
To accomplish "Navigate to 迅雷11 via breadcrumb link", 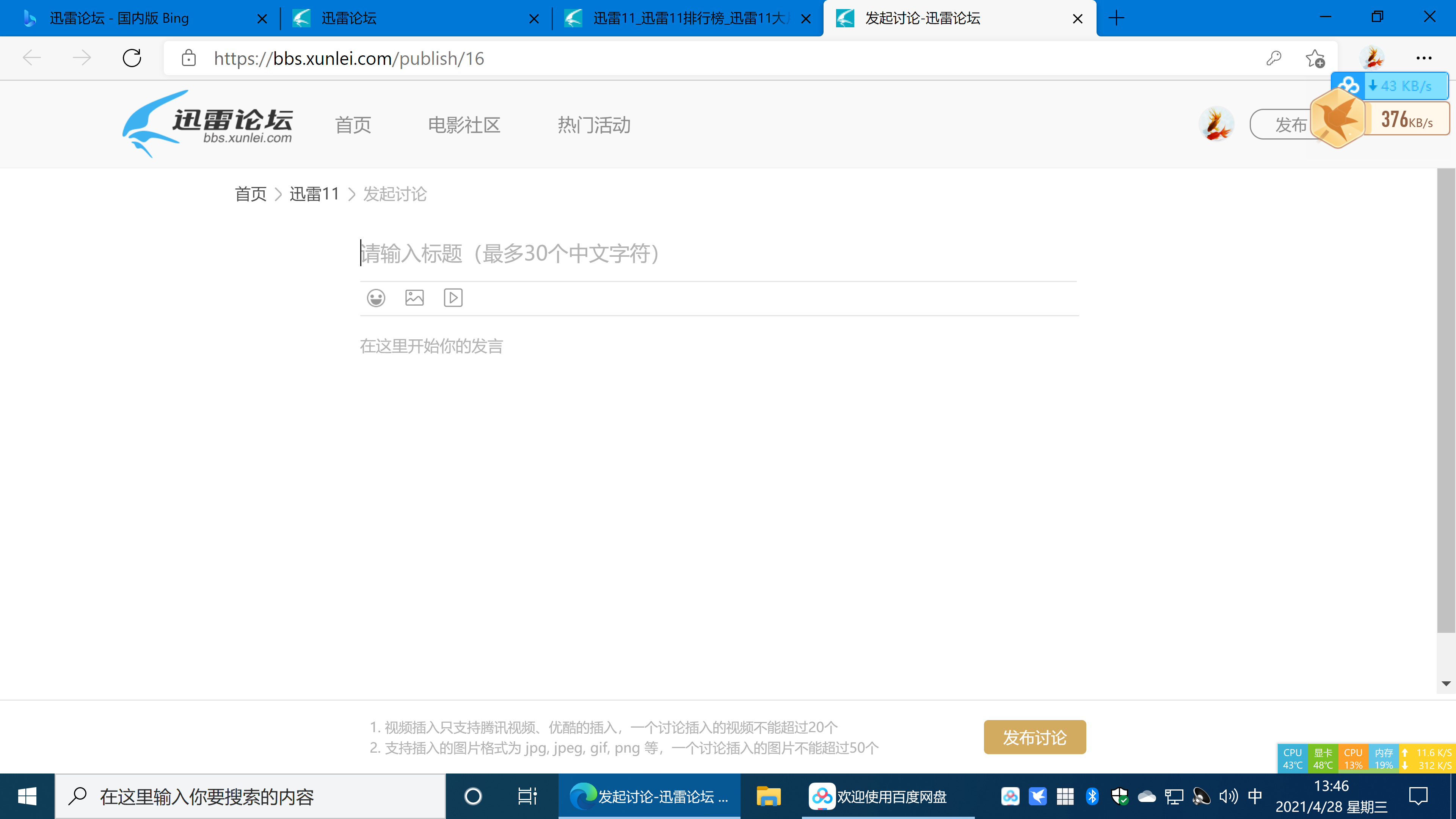I will 314,193.
